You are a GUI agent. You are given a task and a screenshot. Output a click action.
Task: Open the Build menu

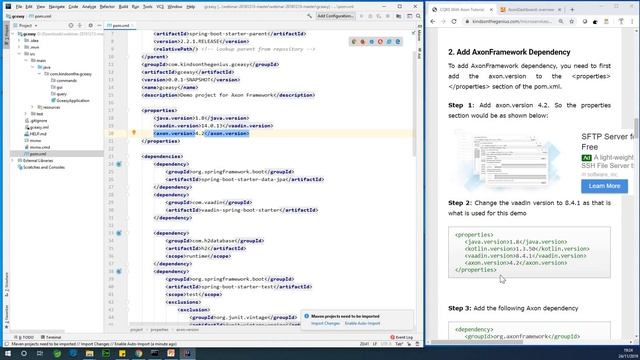123,7
